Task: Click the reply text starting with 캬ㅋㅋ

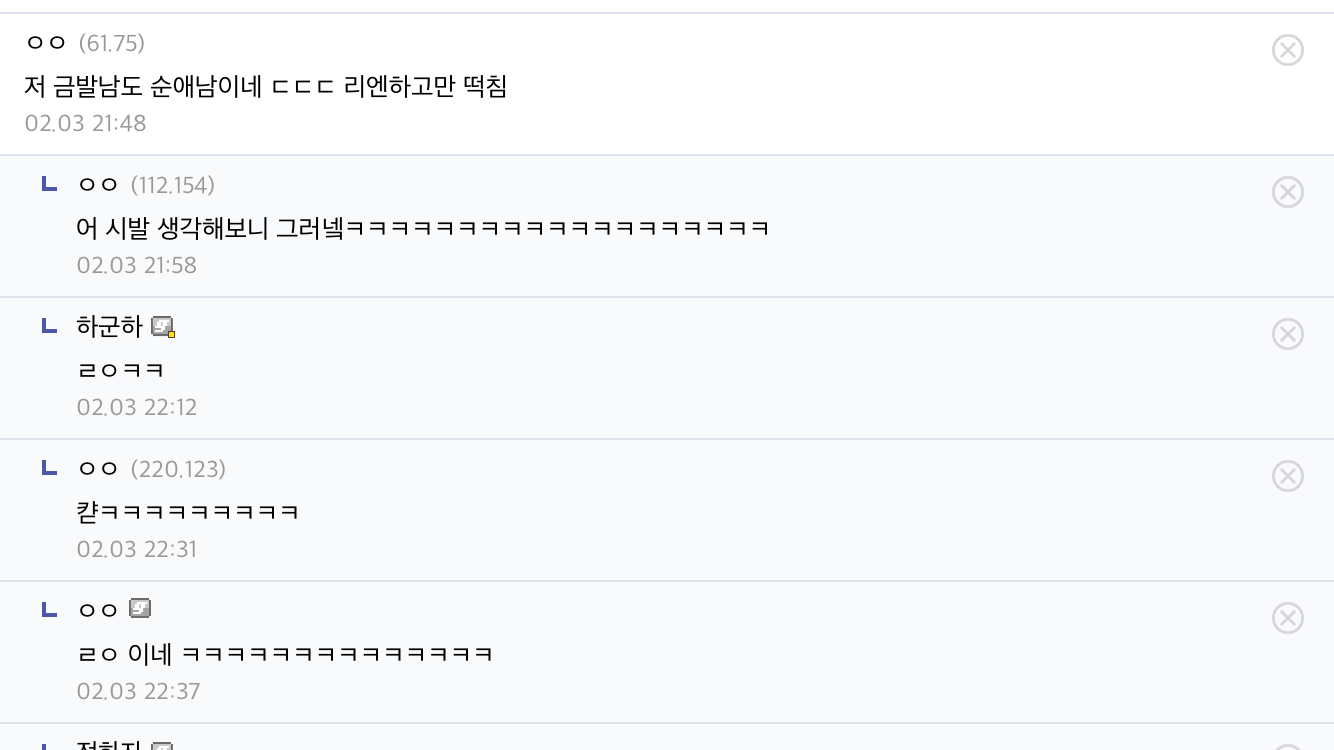Action: click(188, 512)
